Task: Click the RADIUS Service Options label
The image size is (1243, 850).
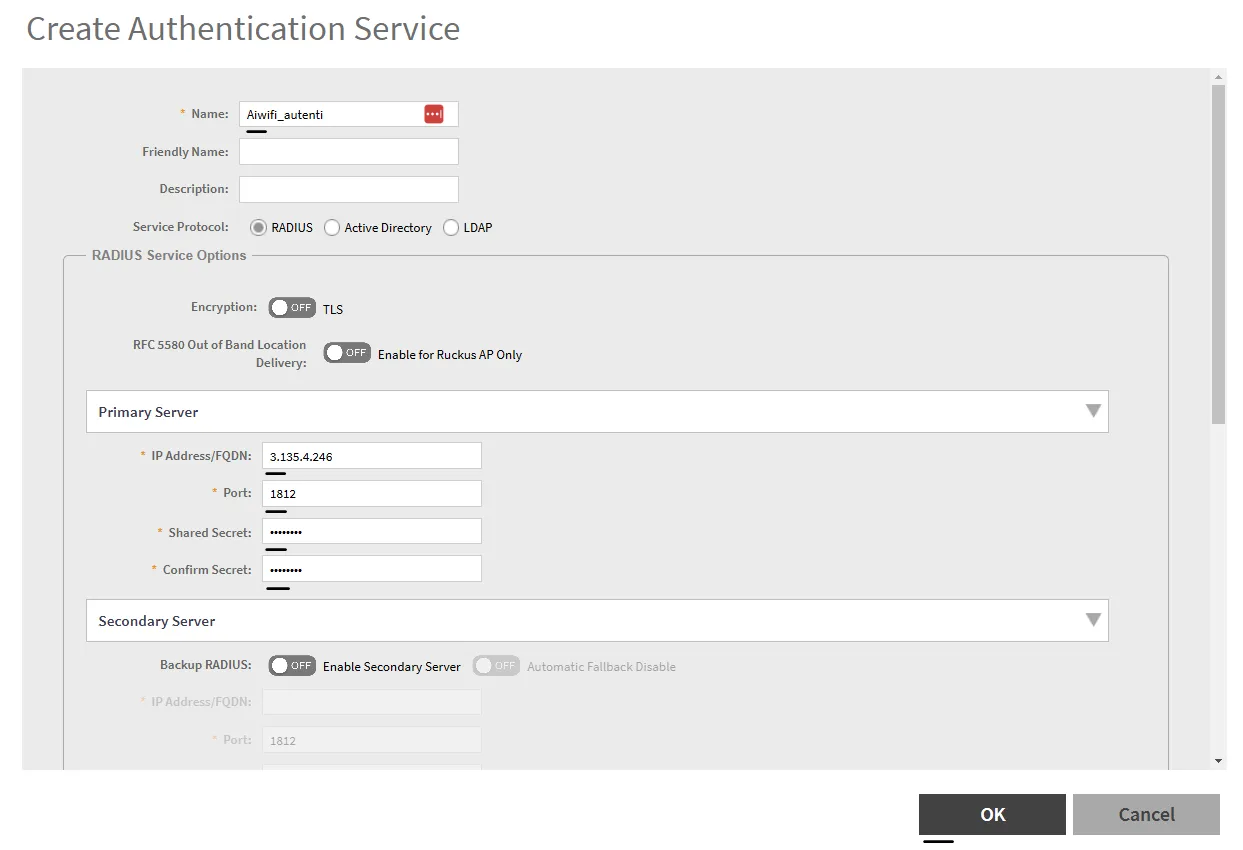Action: pyautogui.click(x=169, y=255)
